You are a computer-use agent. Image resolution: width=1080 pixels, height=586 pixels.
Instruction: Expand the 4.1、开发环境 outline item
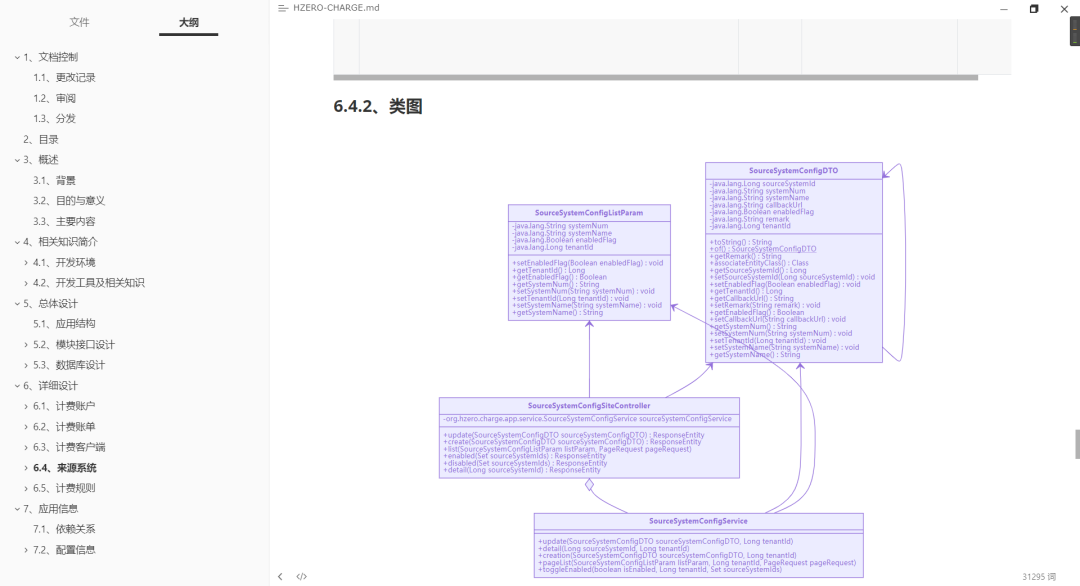tap(26, 263)
